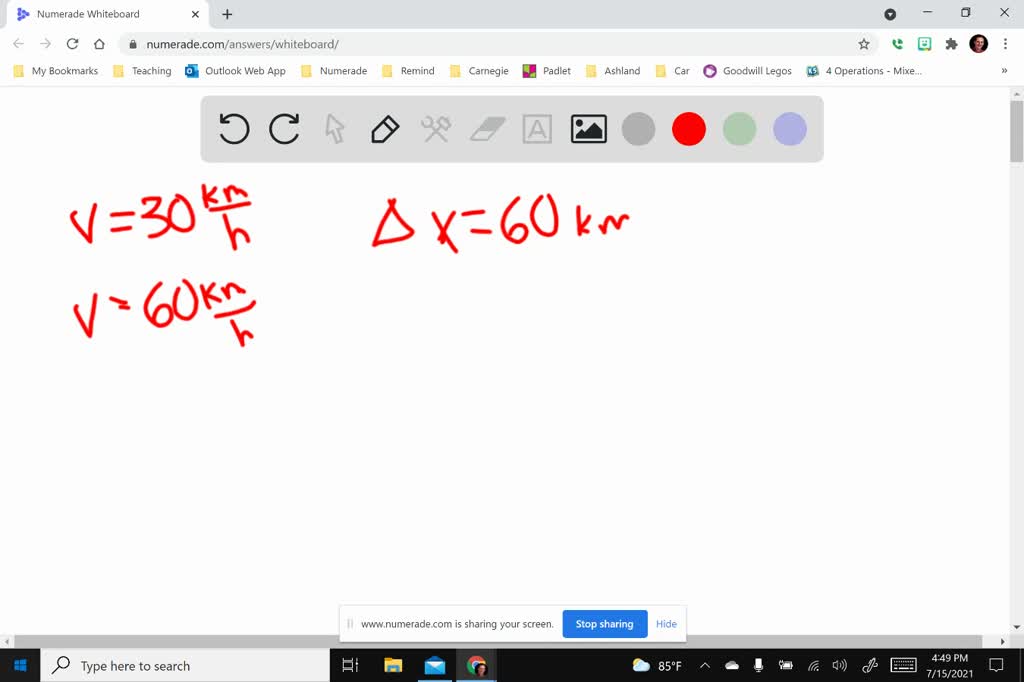Select the red color swatch

point(688,128)
